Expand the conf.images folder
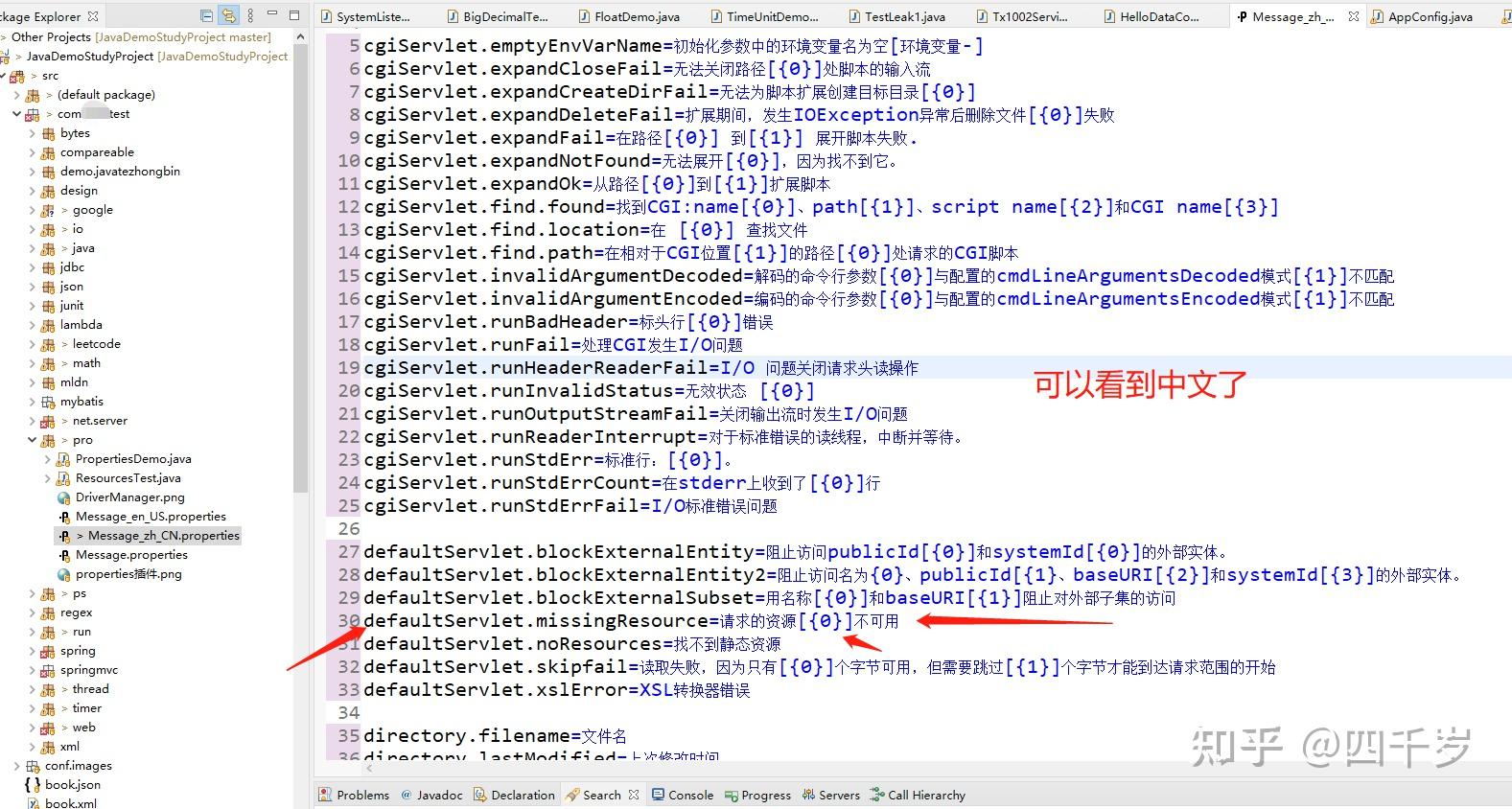Screen dimensions: 1512x809 [x=17, y=766]
